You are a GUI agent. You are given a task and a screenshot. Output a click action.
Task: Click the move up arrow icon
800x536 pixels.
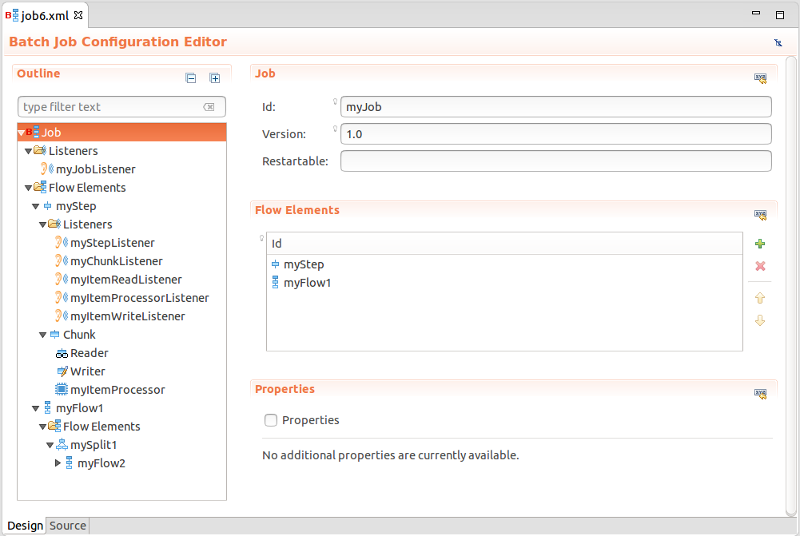click(x=760, y=298)
